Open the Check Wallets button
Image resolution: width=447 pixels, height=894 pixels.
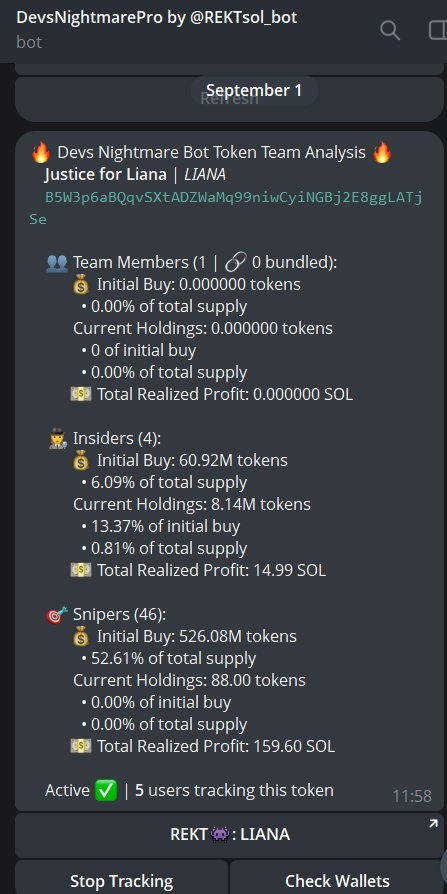[x=337, y=878]
